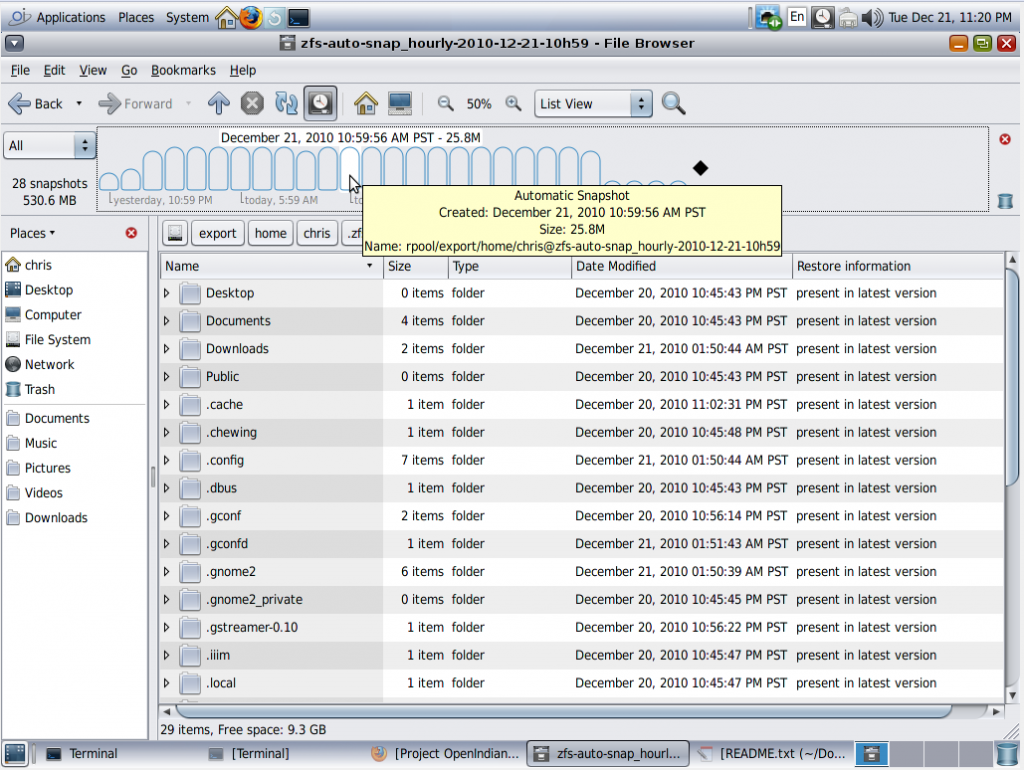1024x770 pixels.
Task: Open the All snapshots filter dropdown
Action: 49,146
